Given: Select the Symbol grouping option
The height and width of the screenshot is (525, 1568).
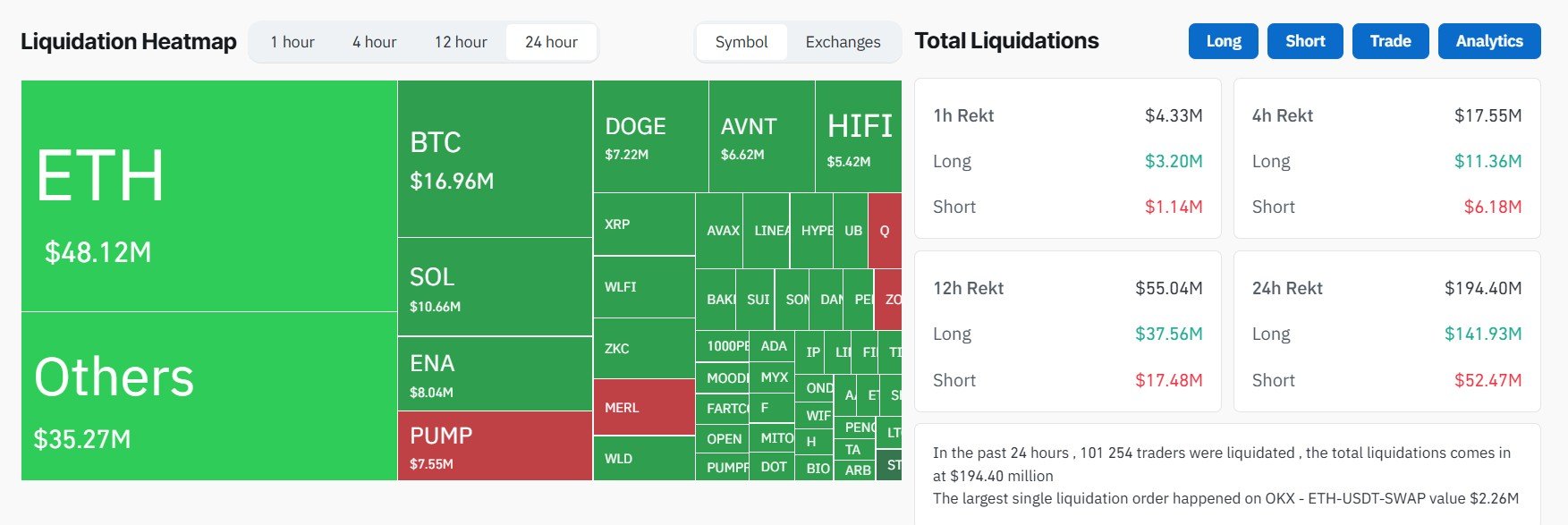Looking at the screenshot, I should pyautogui.click(x=742, y=41).
